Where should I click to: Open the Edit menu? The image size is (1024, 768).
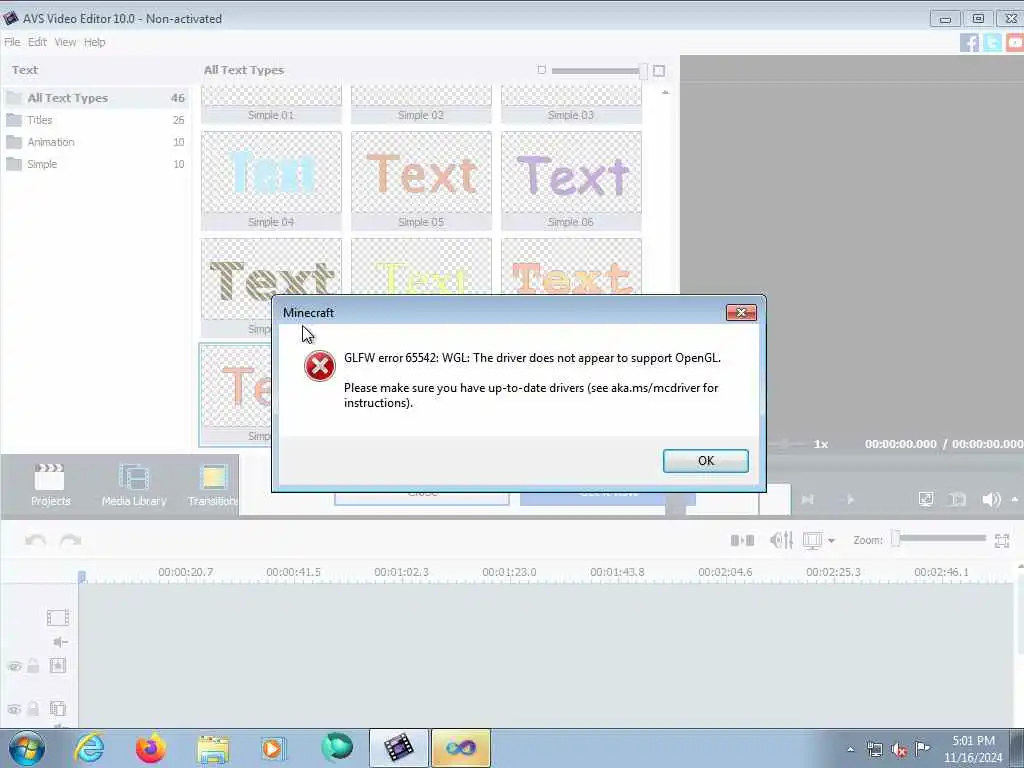tap(37, 42)
